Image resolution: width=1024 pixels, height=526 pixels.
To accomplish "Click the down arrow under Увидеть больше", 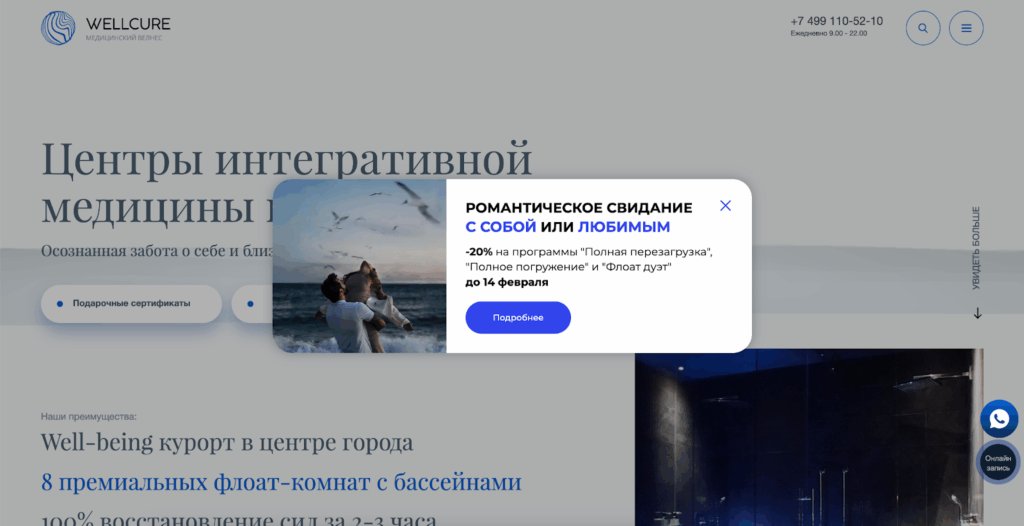I will point(978,314).
